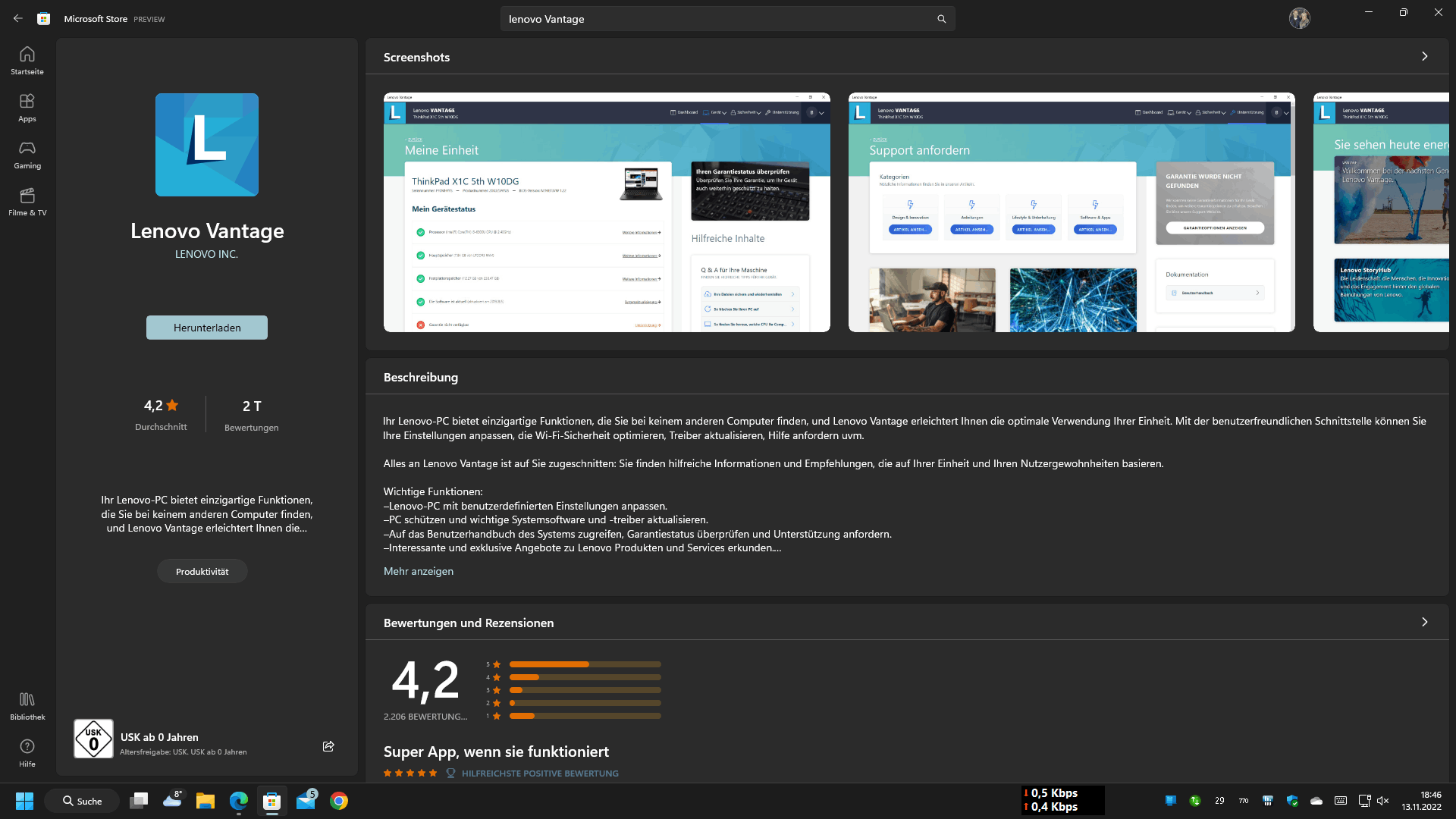Open Filme & TV section
Screen dimensions: 1456x819
click(27, 202)
